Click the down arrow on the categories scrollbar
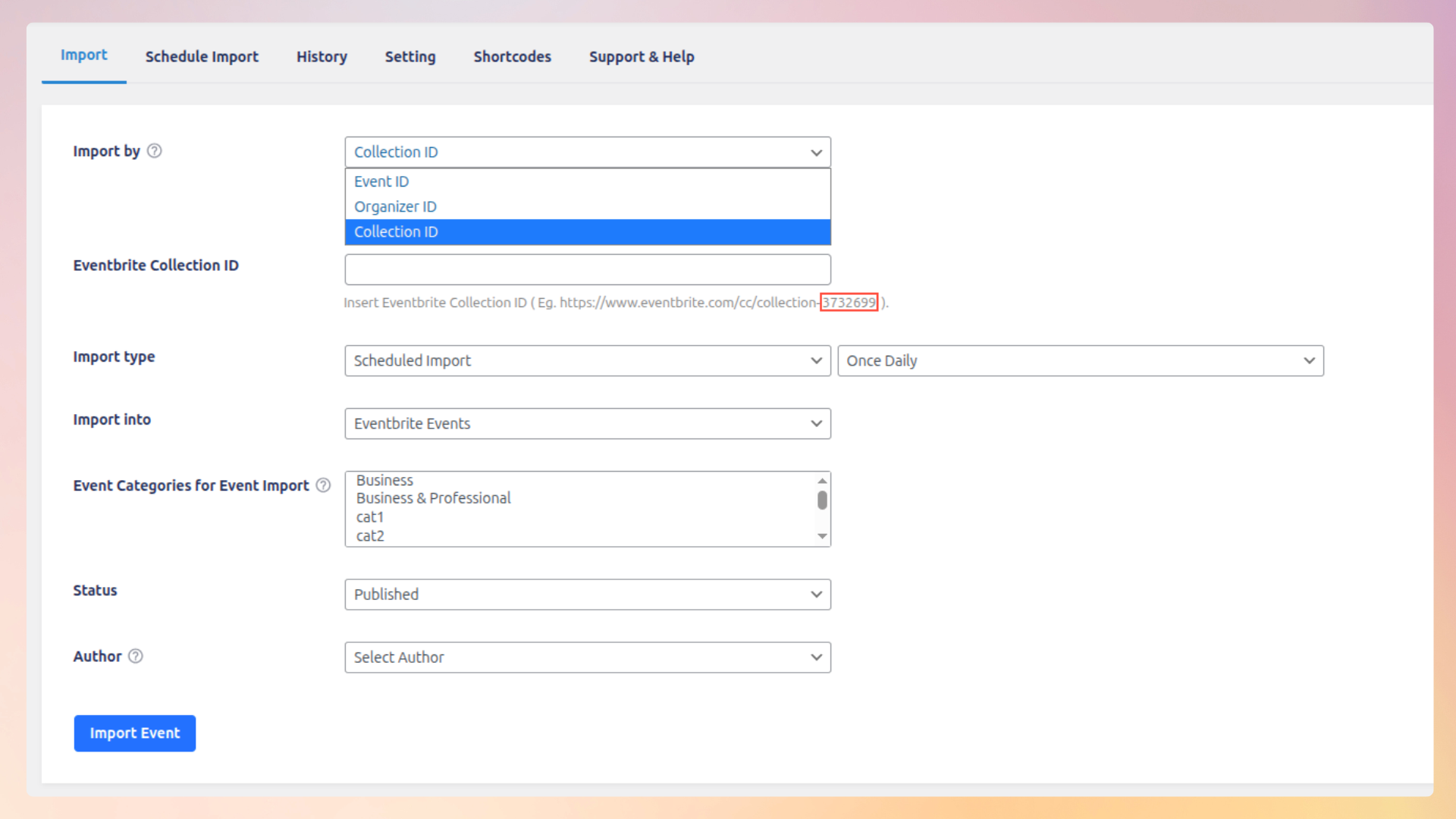Image resolution: width=1456 pixels, height=819 pixels. 822,536
